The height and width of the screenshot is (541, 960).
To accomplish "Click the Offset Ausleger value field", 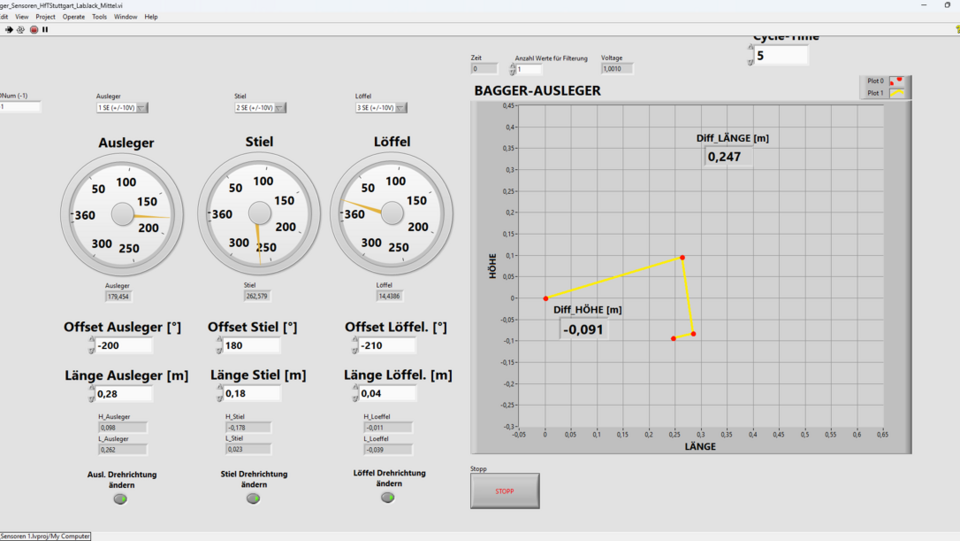I will tap(124, 345).
